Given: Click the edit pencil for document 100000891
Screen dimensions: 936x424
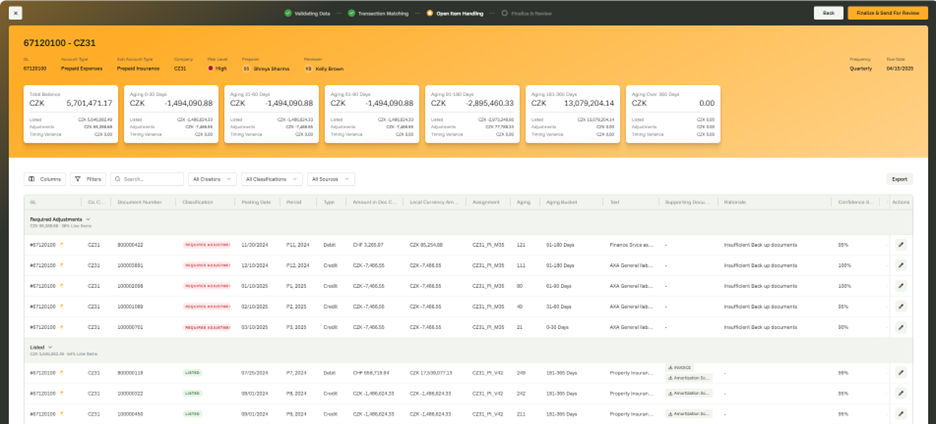Looking at the screenshot, I should (x=900, y=265).
